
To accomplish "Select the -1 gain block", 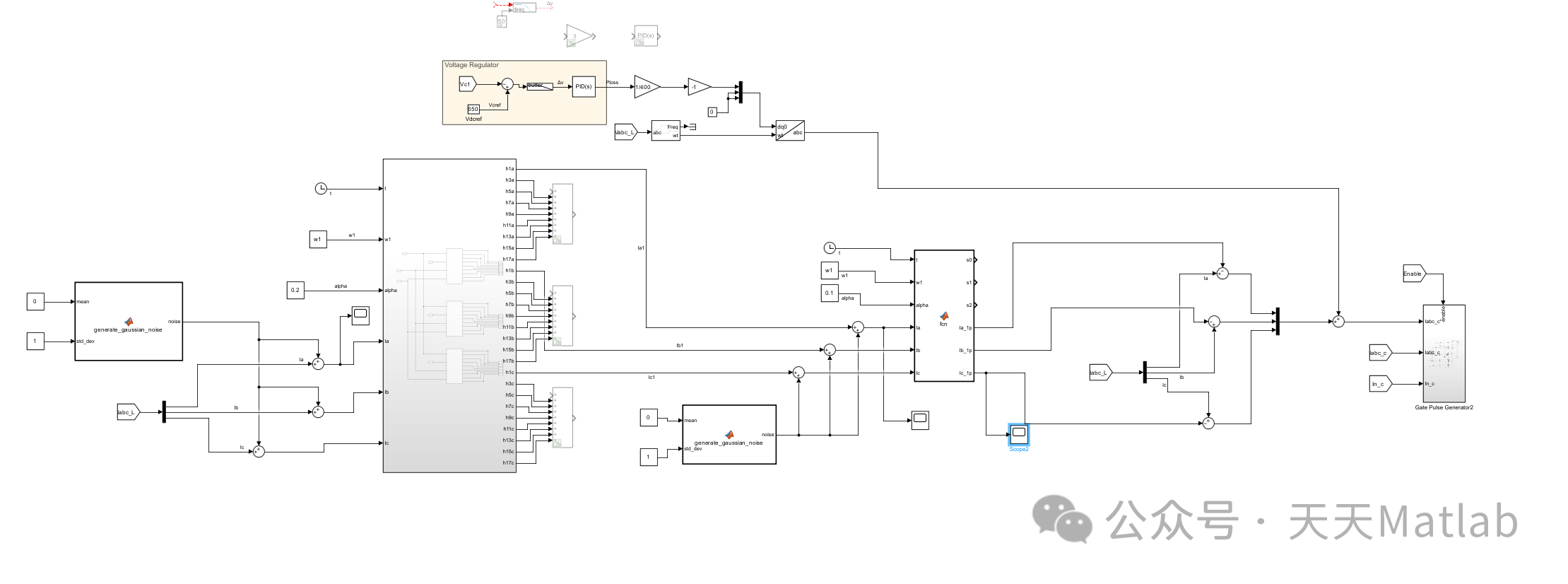I will click(699, 87).
